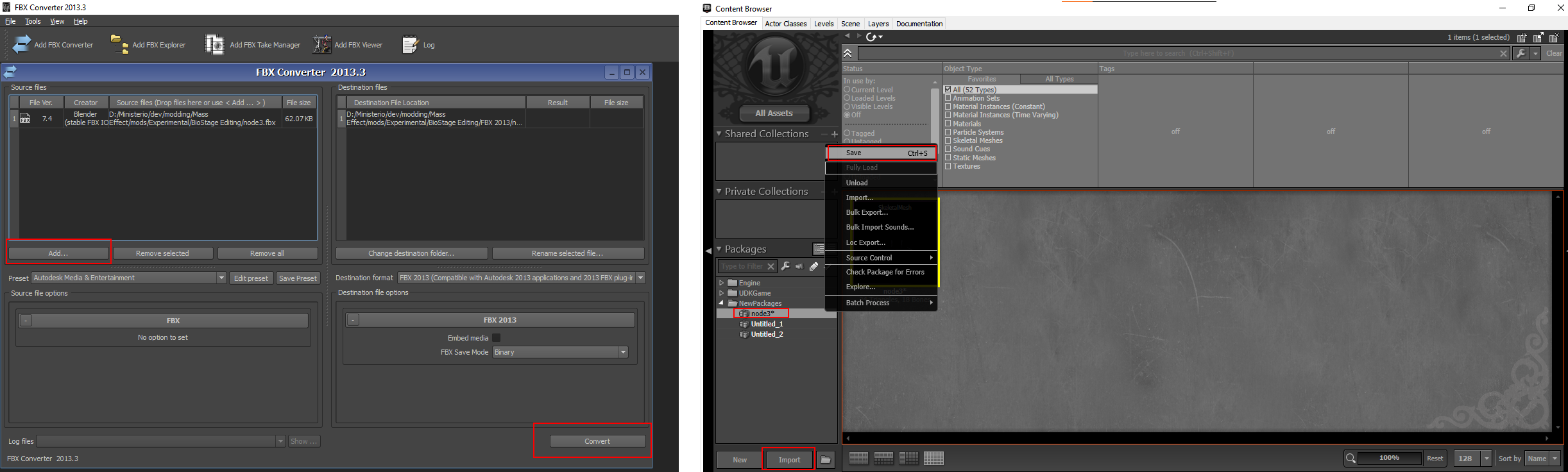Screen dimensions: 1568x472
Task: Click the Edit preset button
Action: point(251,278)
